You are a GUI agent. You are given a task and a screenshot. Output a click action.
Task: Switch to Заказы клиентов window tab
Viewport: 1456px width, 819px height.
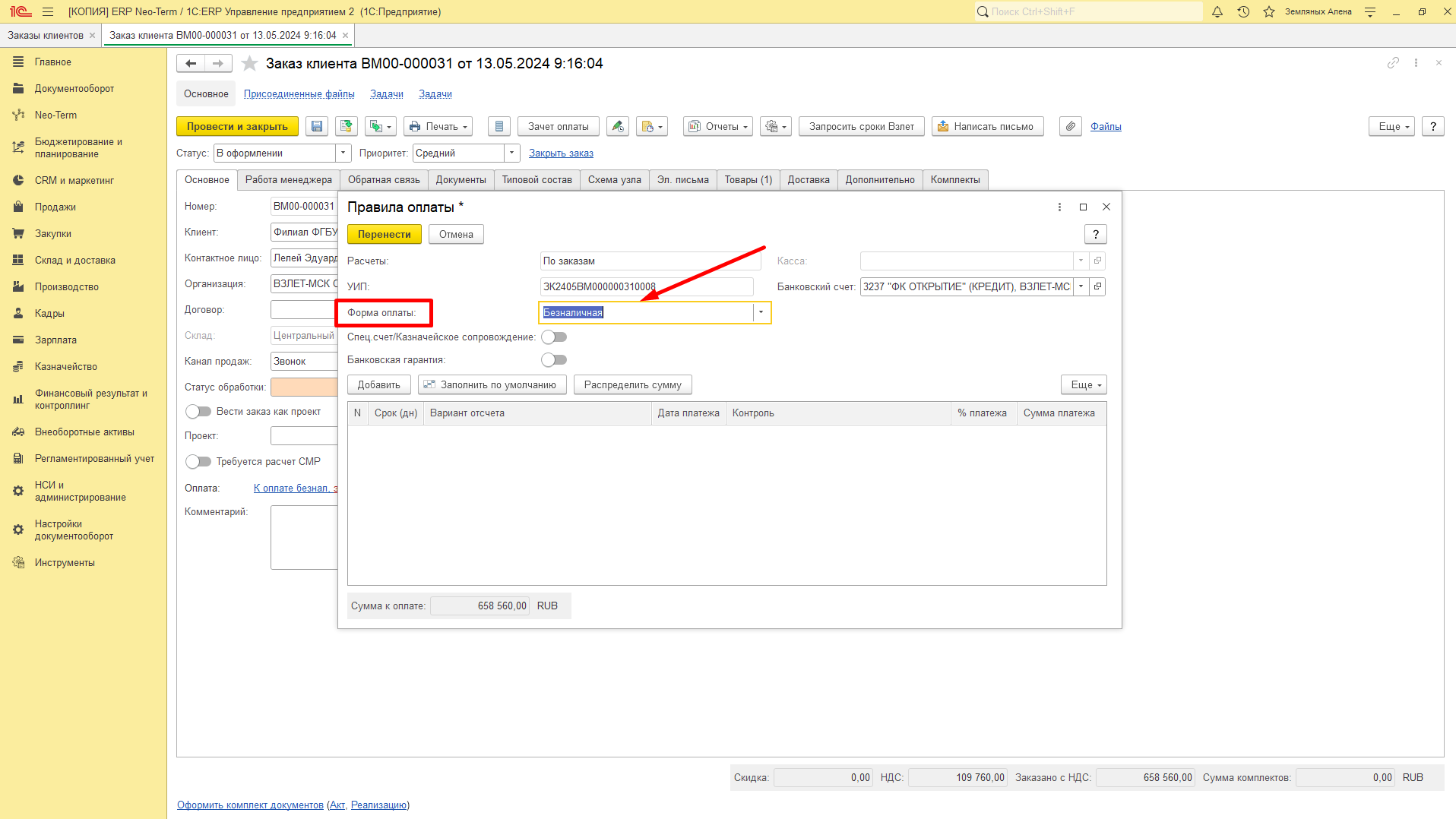pos(46,36)
